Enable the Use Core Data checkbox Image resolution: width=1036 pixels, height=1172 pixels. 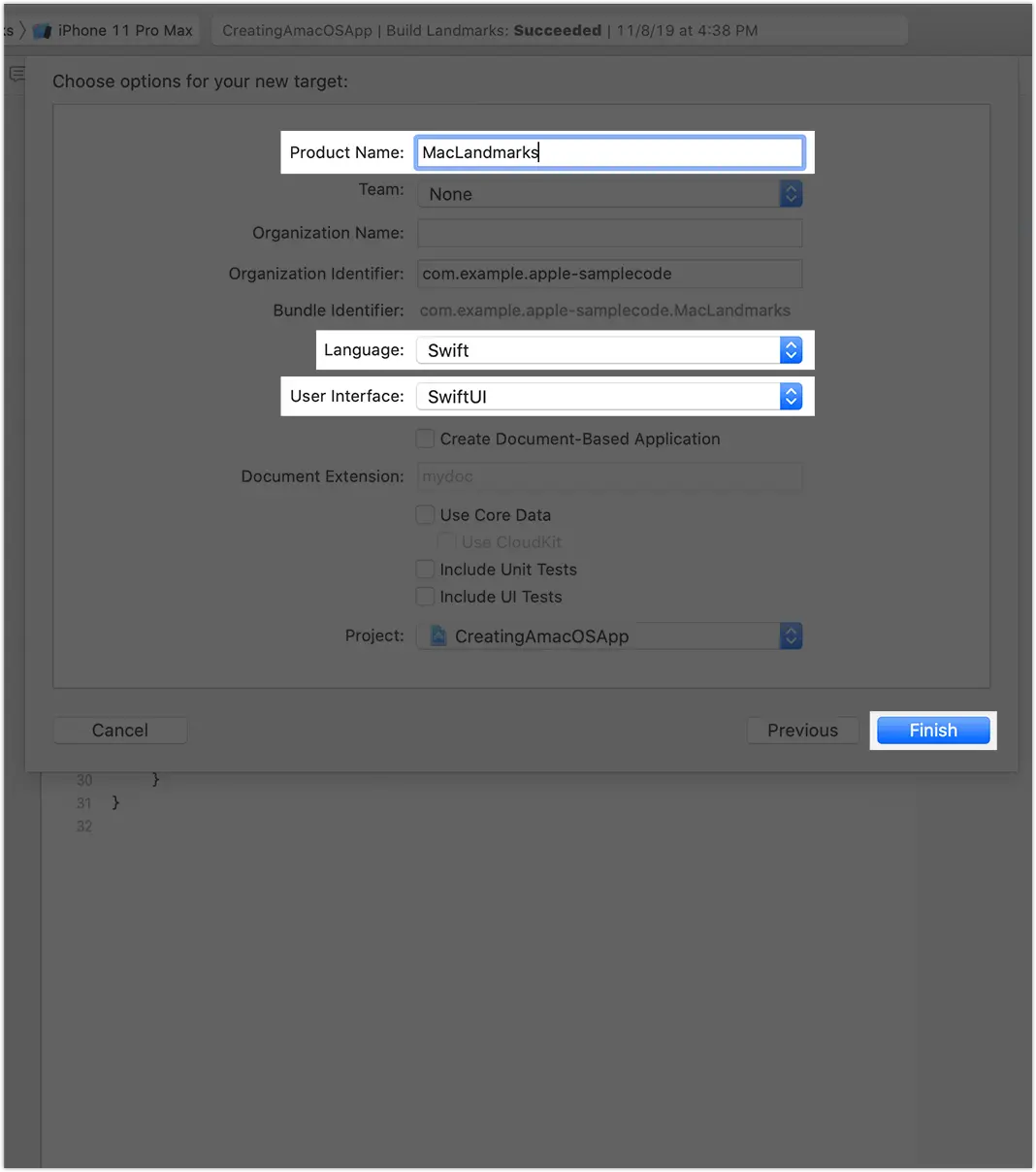click(425, 514)
